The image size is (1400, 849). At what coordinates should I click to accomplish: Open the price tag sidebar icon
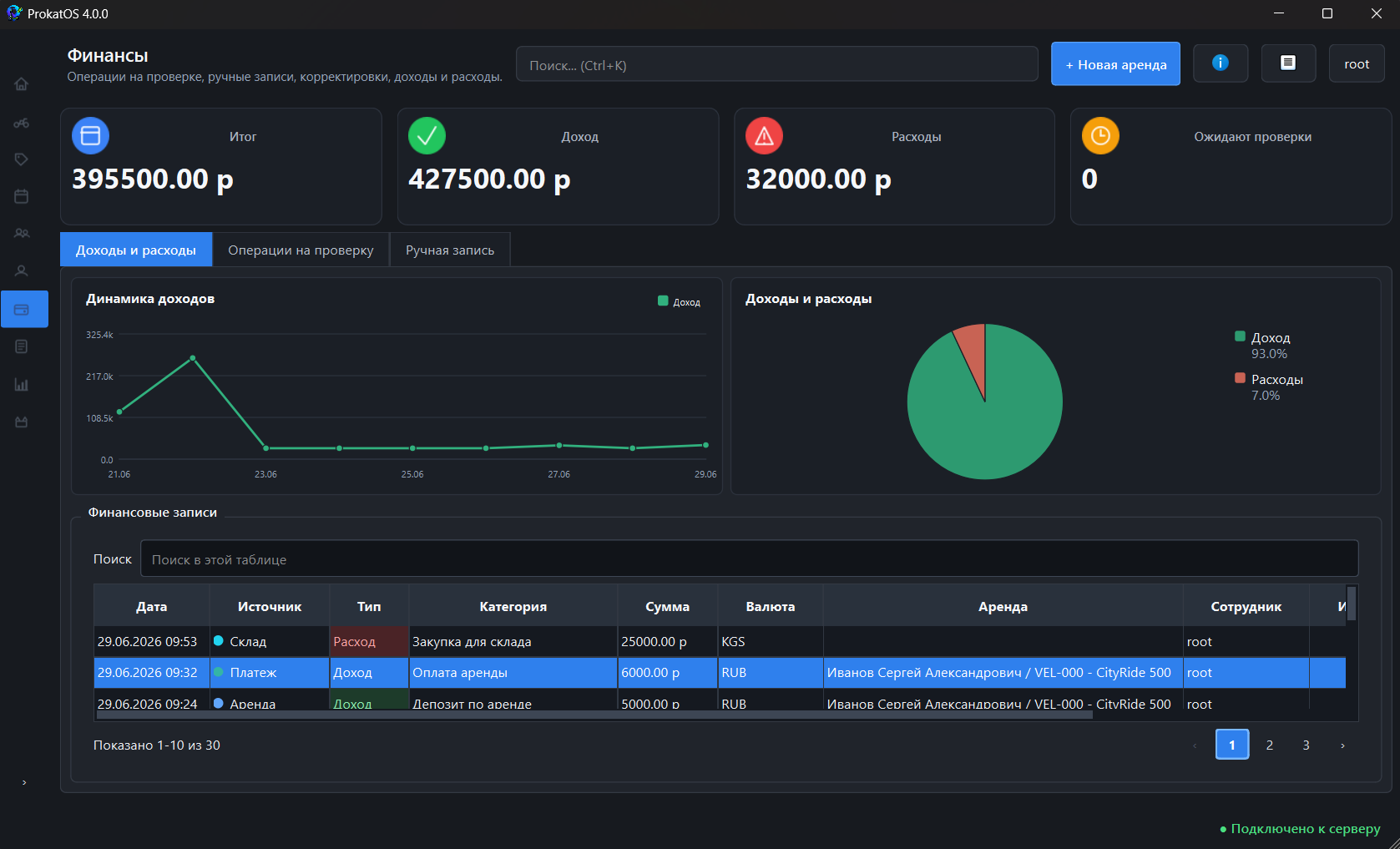point(22,159)
